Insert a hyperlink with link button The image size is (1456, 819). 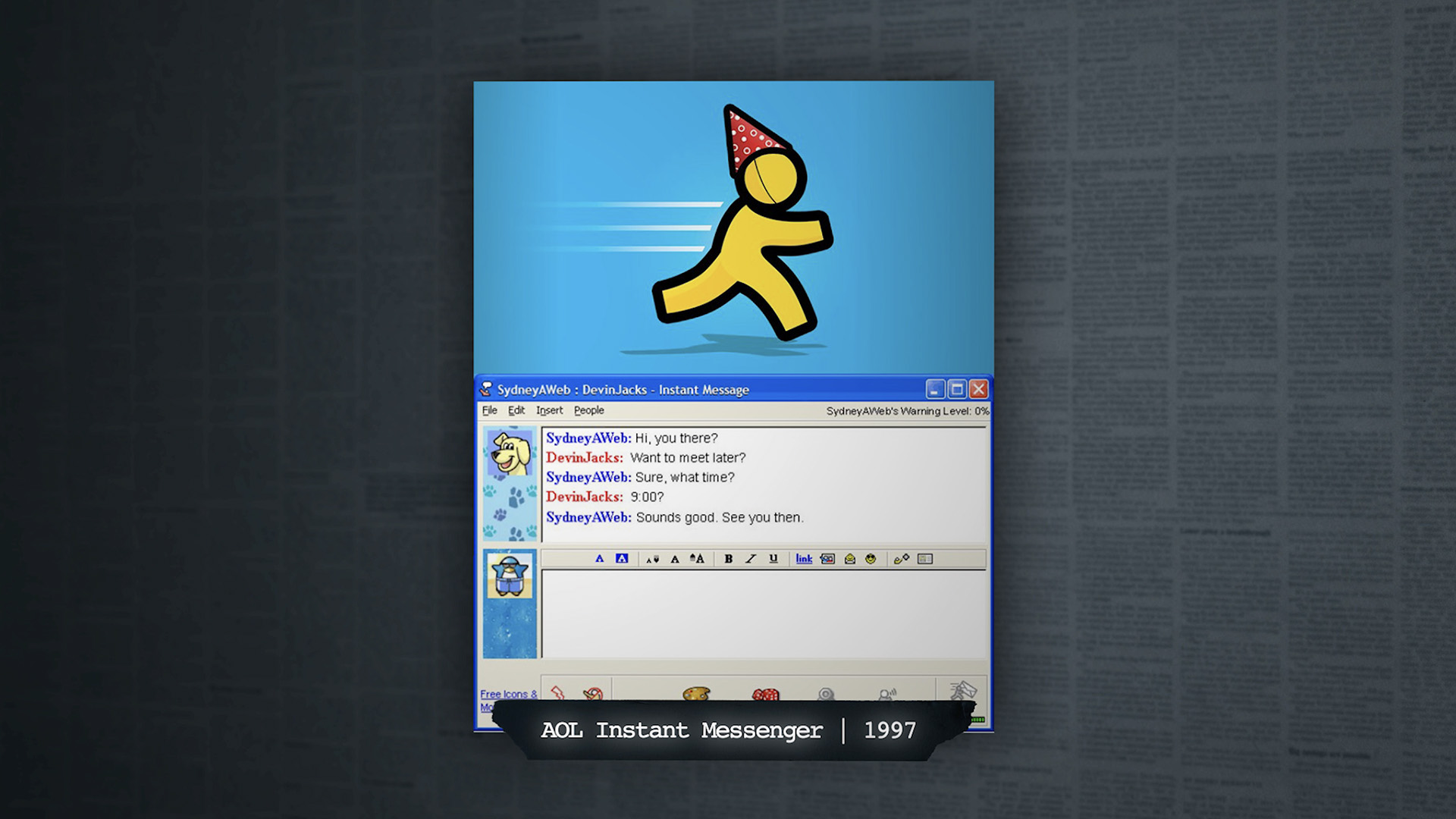[804, 559]
